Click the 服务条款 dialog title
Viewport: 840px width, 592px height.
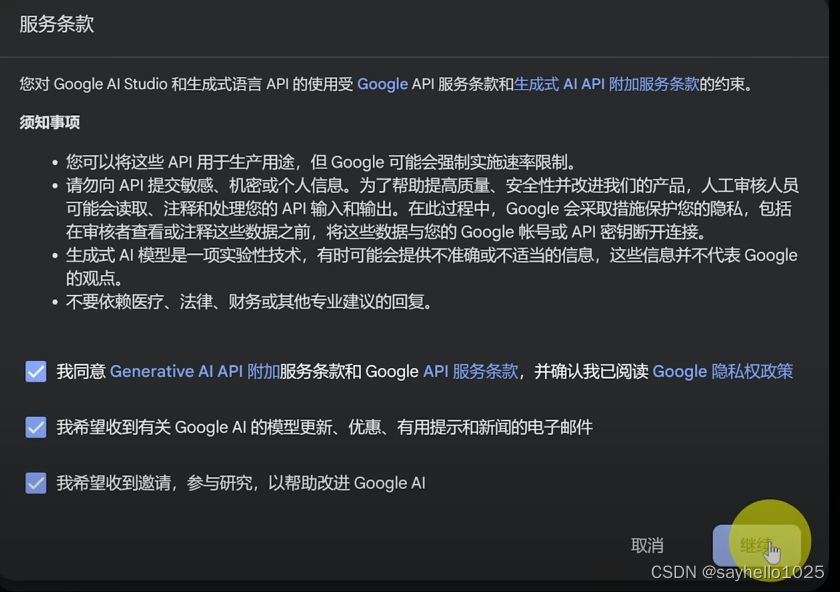57,24
